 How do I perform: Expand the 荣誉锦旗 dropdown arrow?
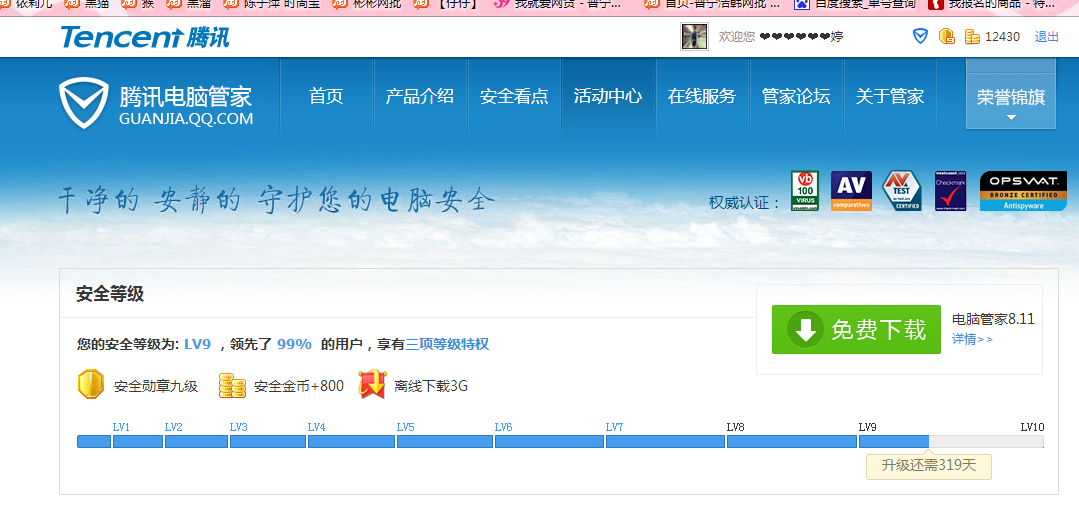pos(1011,118)
